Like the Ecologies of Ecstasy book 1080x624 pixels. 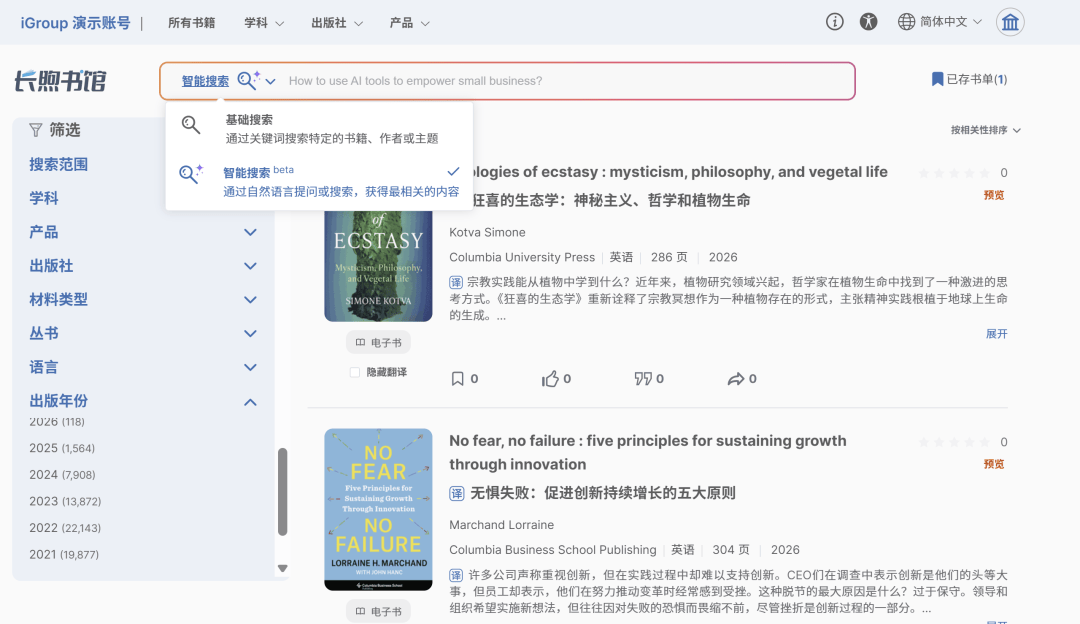(x=550, y=379)
